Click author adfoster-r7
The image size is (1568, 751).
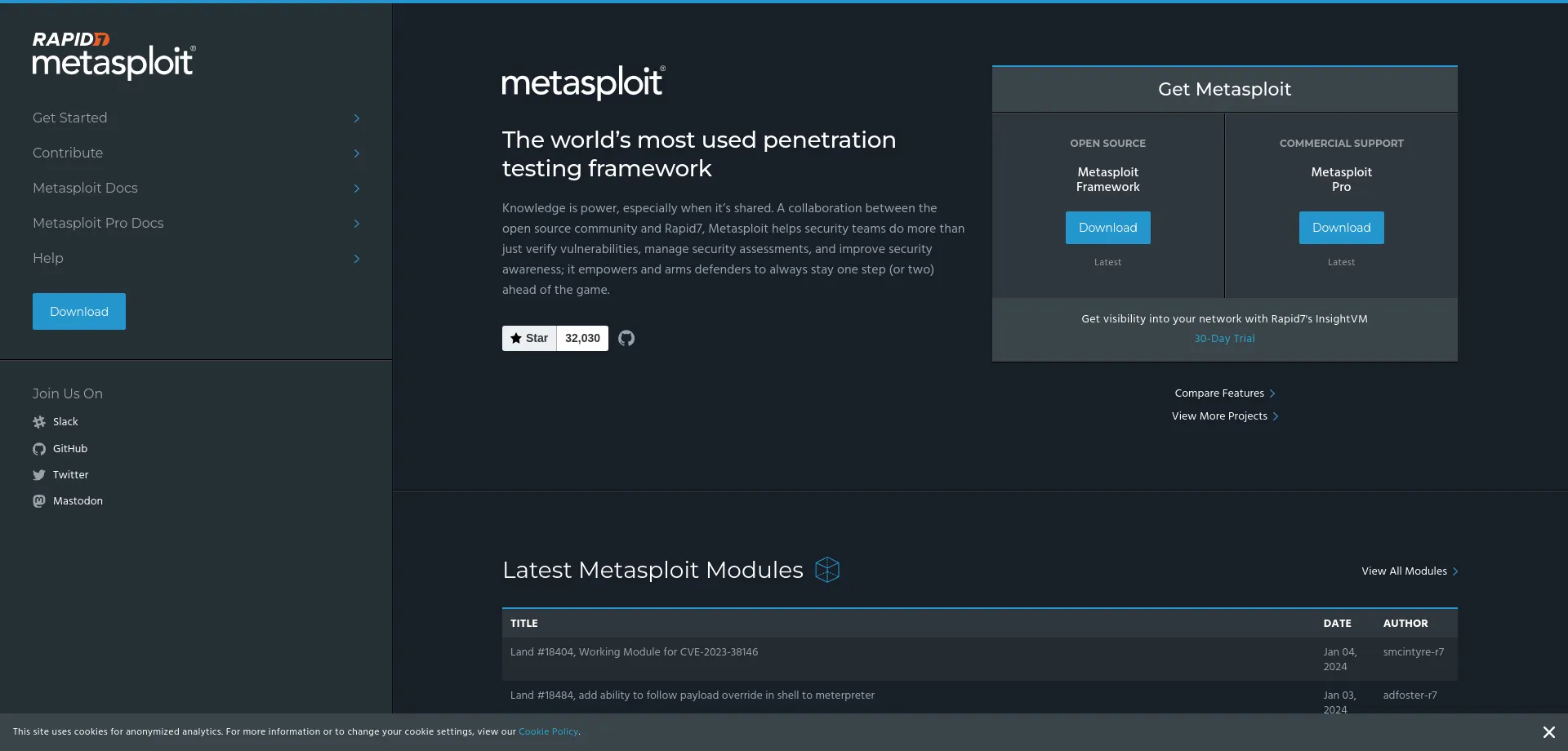tap(1410, 695)
